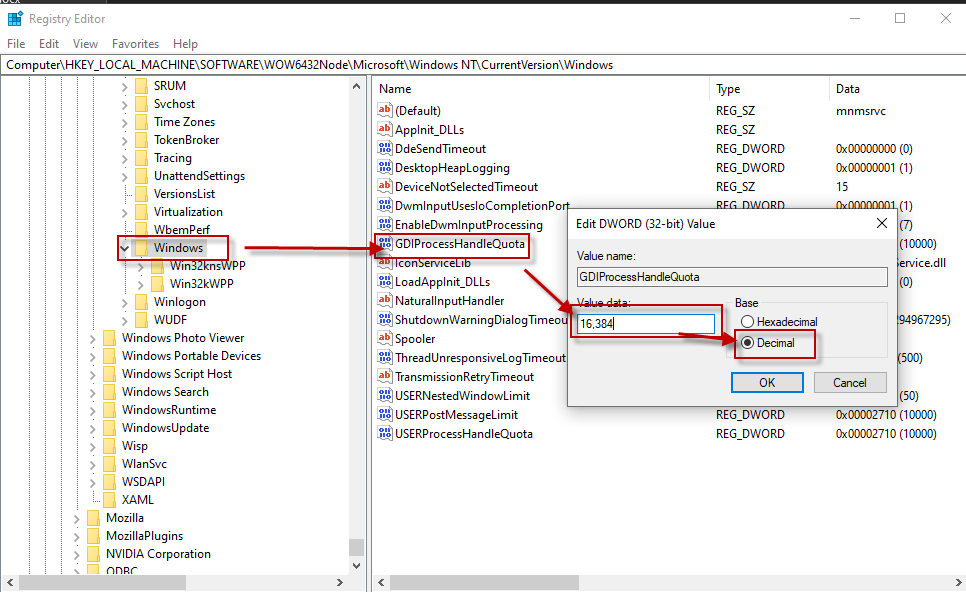966x592 pixels.
Task: Click the USERProcessHandleQuota DWORD icon
Action: coord(385,433)
